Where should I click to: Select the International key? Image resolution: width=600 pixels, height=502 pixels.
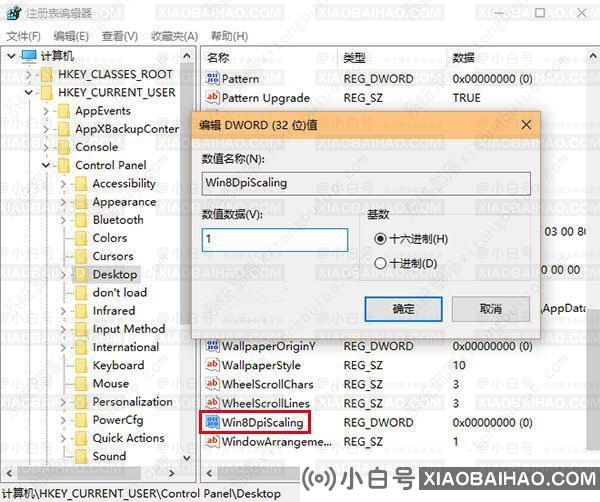[126, 347]
